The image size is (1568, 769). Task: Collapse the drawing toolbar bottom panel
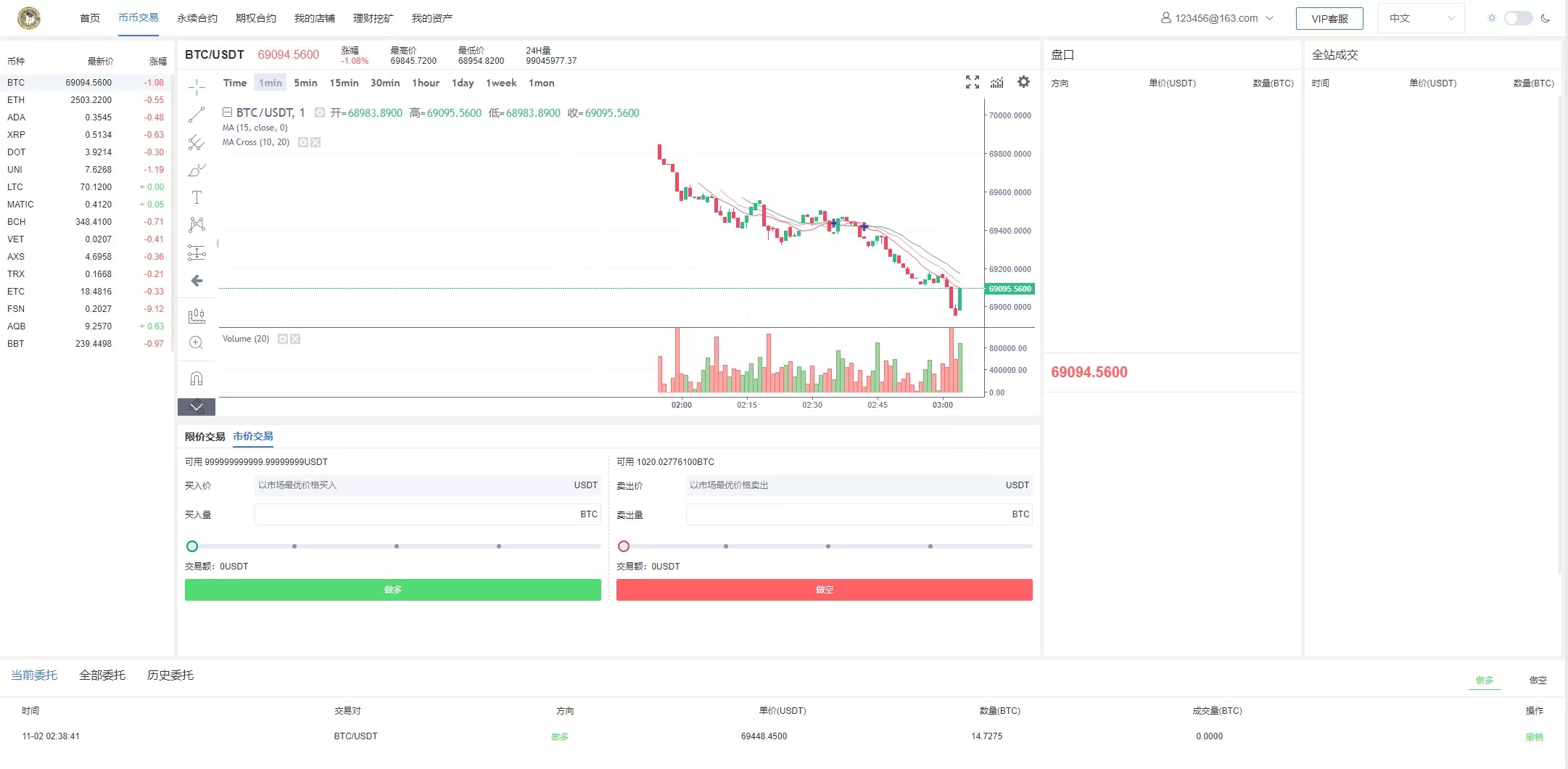tap(197, 407)
